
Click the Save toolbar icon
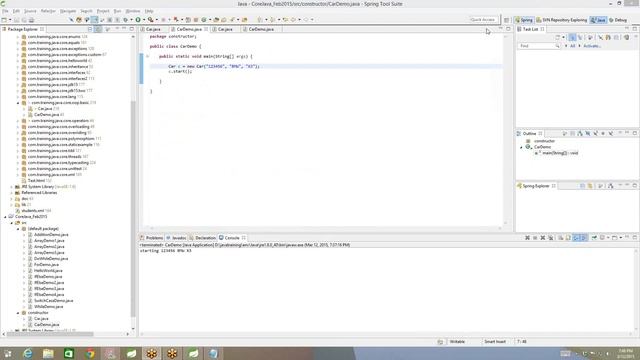[17, 20]
